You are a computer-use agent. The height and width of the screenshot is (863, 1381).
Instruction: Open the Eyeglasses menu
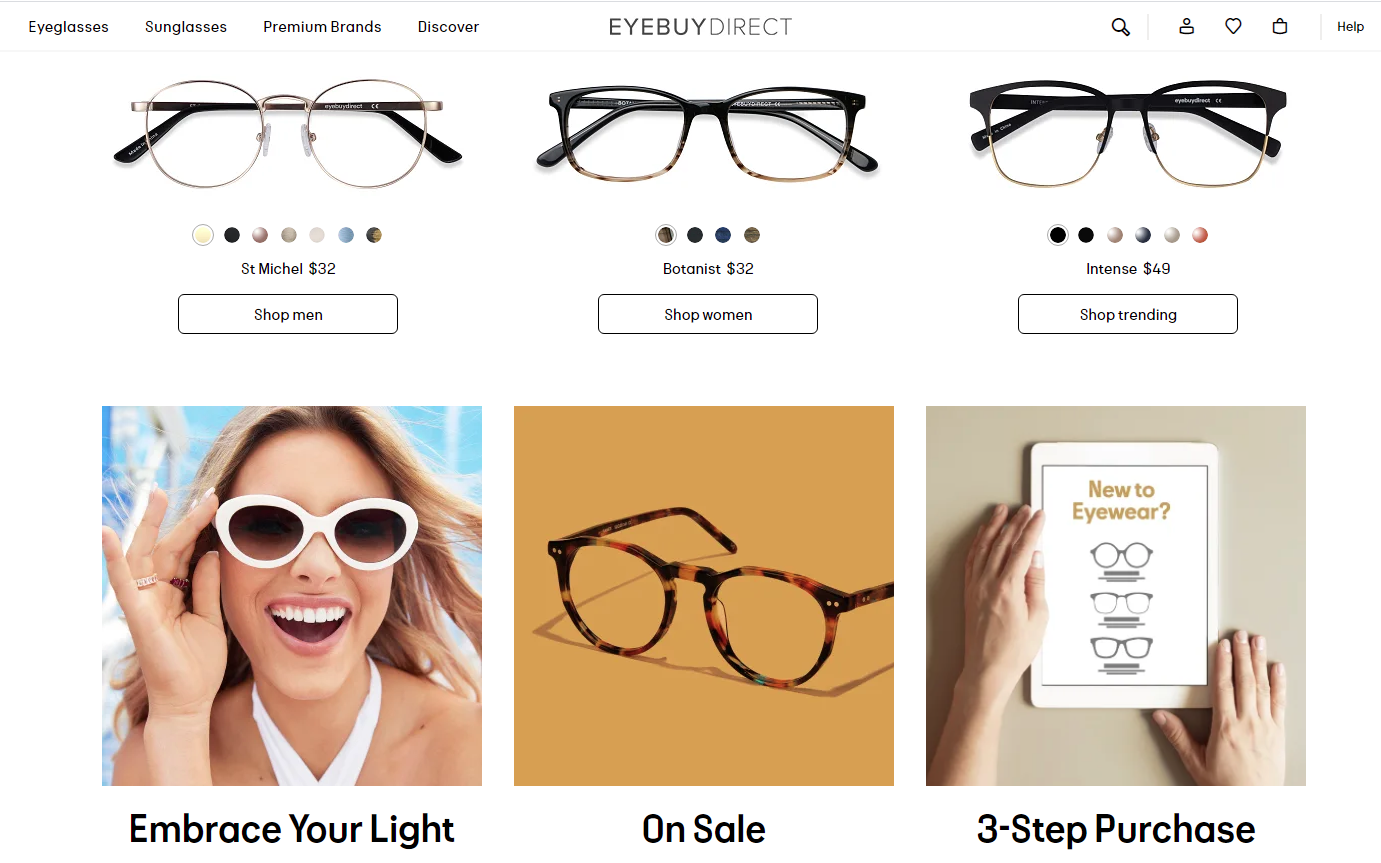coord(68,27)
